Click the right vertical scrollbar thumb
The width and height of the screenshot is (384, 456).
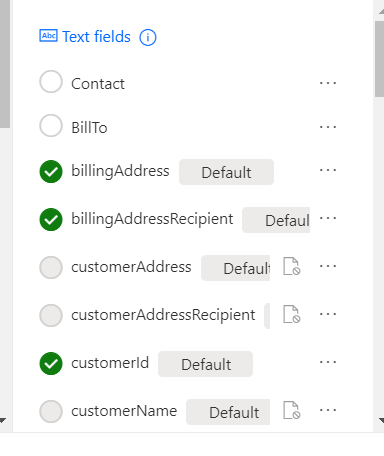pyautogui.click(x=379, y=59)
